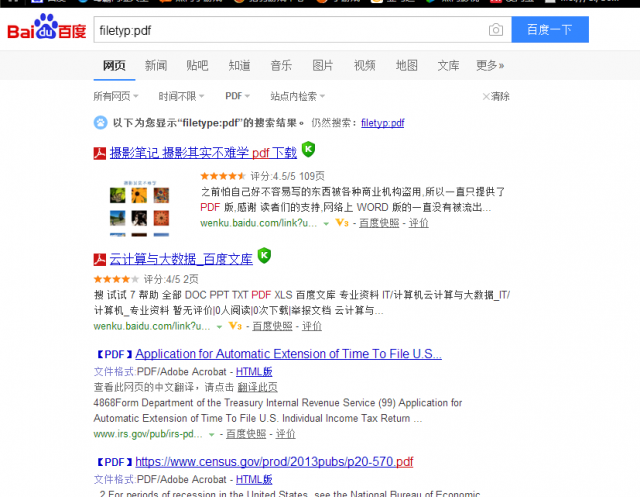
Task: Expand arrow after wenku URL in 云计算 result
Action: click(x=220, y=327)
